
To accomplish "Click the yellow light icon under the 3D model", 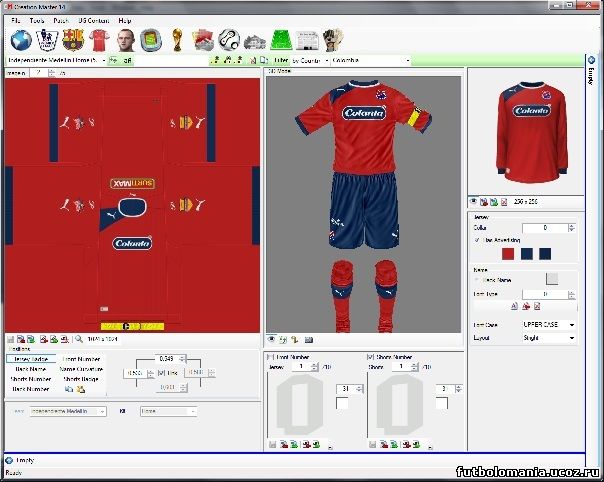I will pos(295,339).
